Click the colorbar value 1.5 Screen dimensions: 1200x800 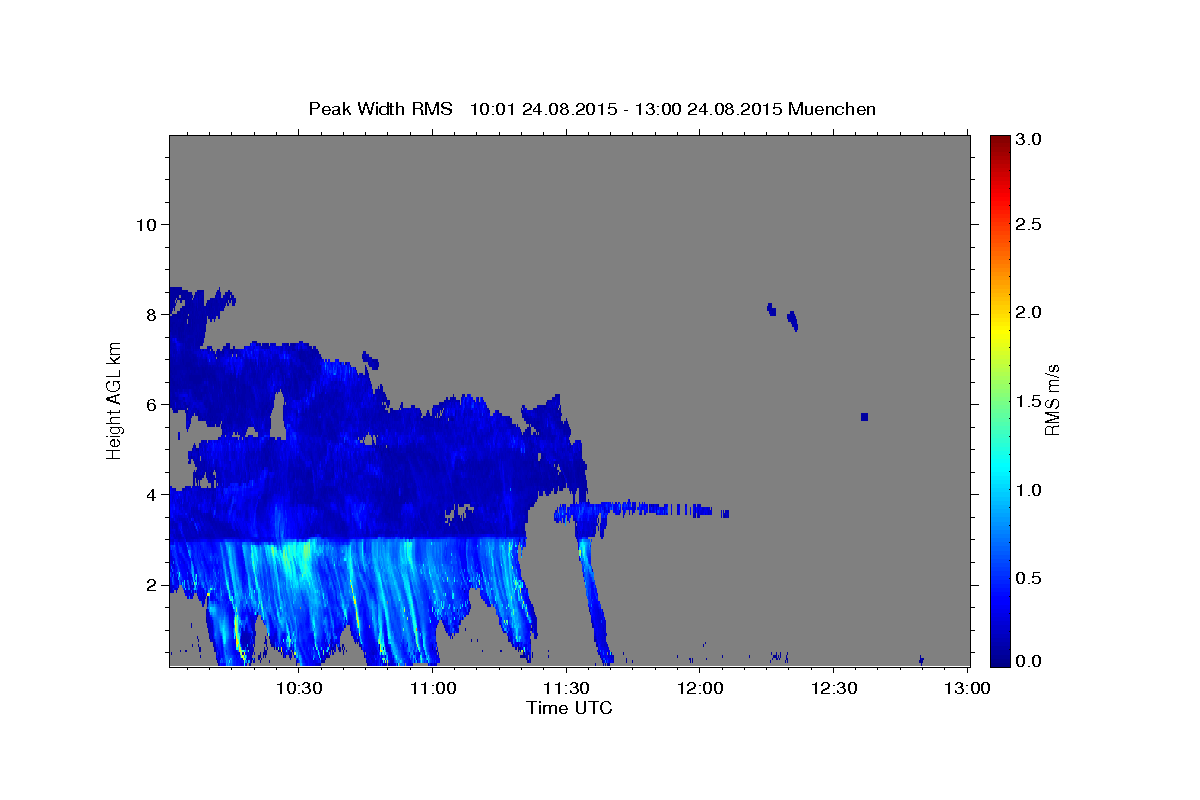(1030, 401)
